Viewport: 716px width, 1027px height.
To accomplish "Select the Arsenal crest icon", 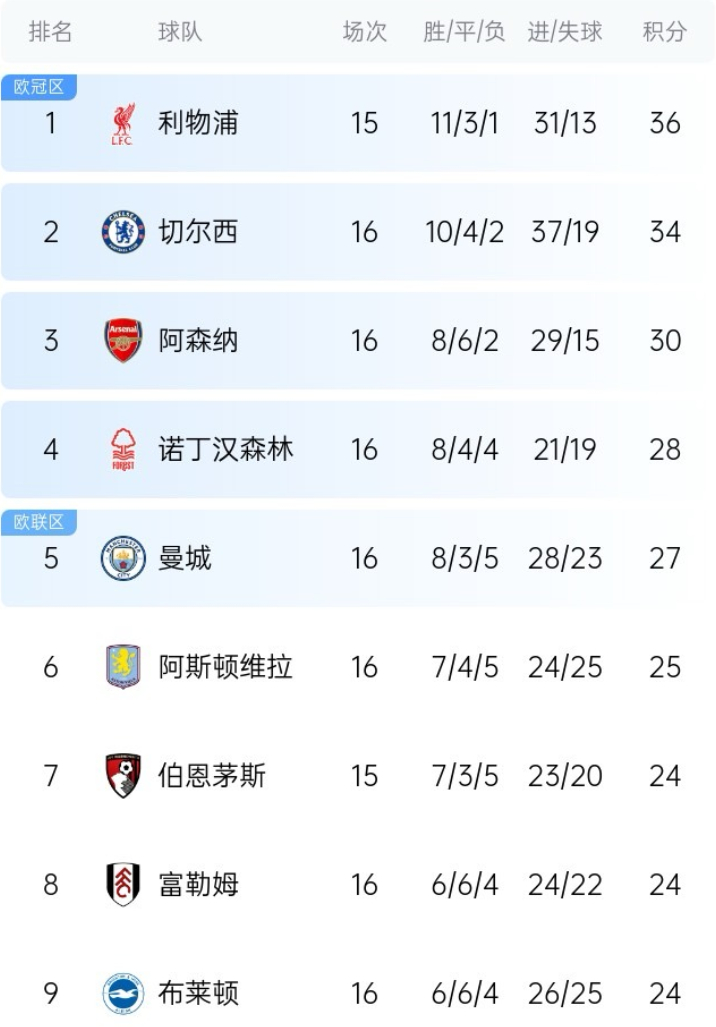I will point(123,341).
